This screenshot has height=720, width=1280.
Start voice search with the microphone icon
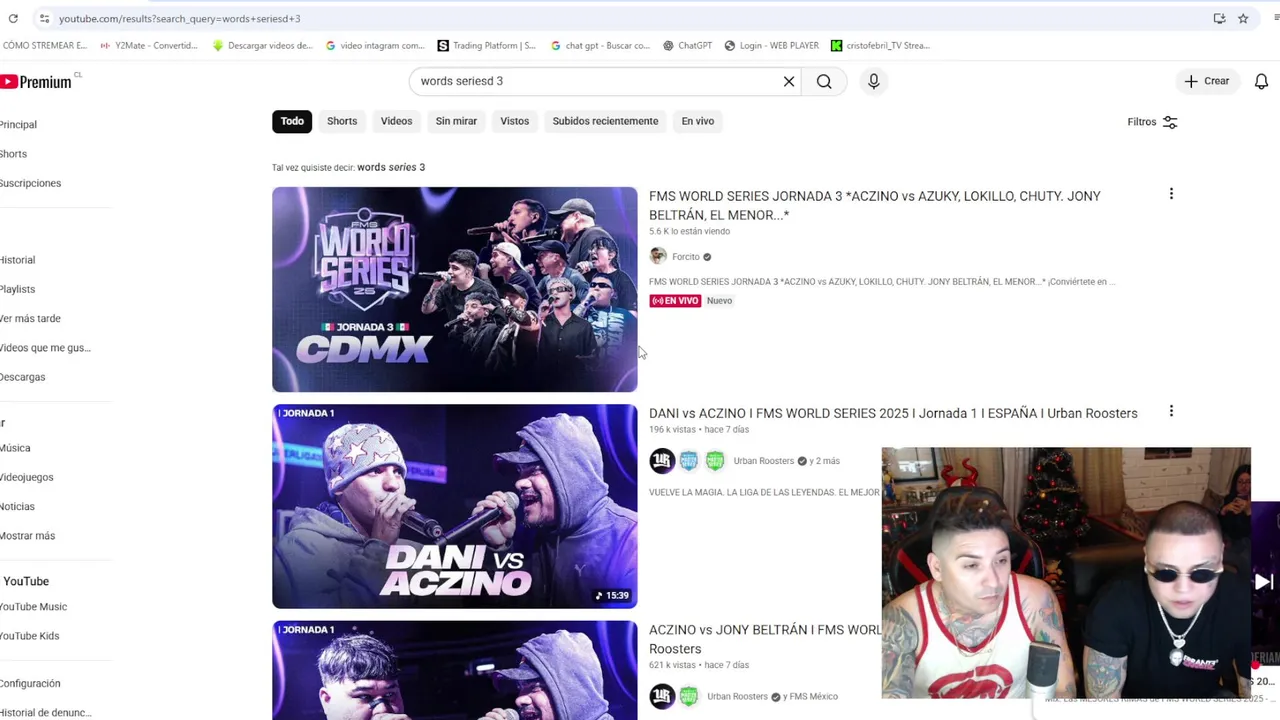pos(874,81)
